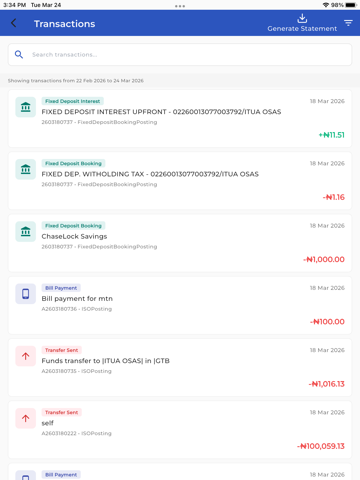Select the -₦1,000.00 amount
This screenshot has width=360, height=480.
(x=324, y=259)
